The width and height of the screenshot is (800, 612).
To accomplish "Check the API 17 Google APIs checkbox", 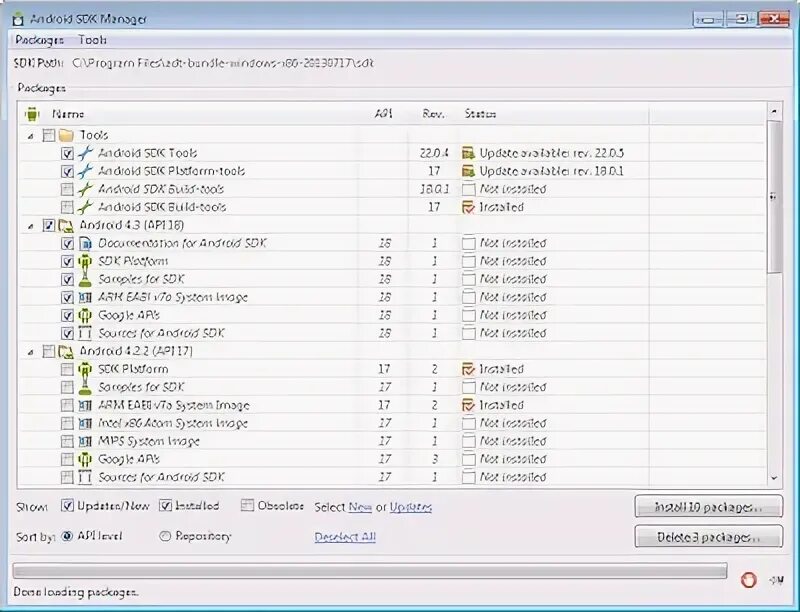I will coord(67,460).
